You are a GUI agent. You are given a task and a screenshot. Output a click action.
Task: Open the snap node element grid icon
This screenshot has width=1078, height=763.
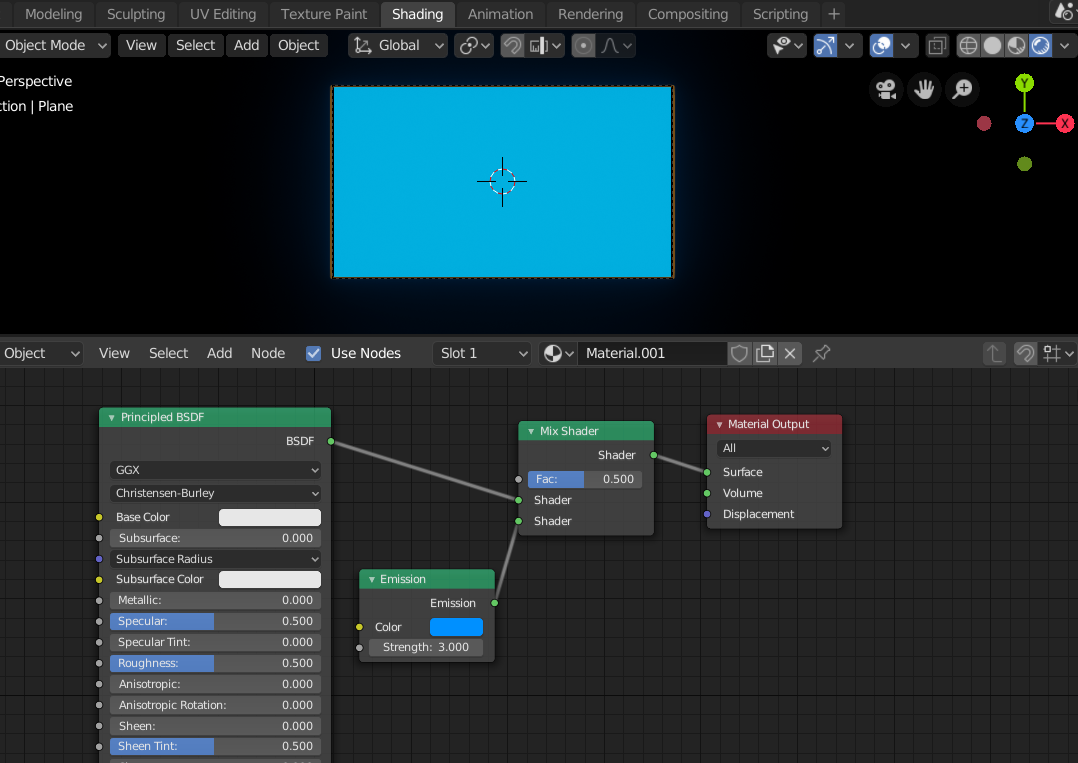(x=1057, y=353)
